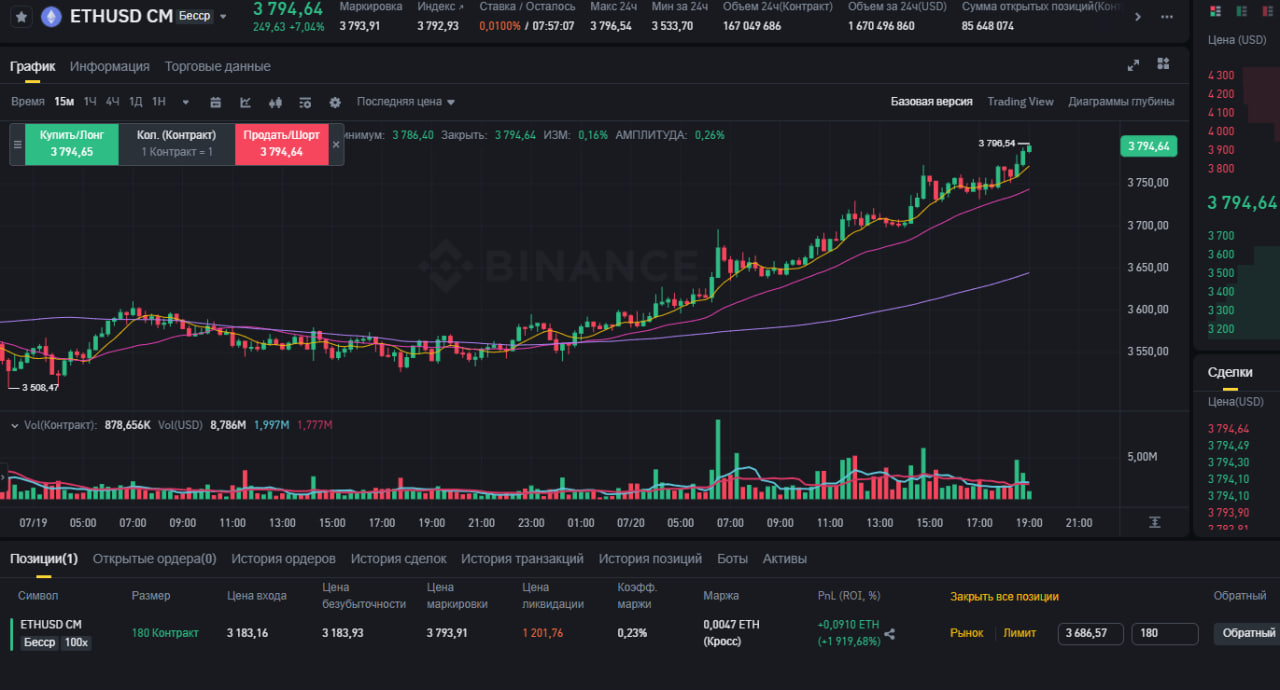Select the Время line chart mode

[x=28, y=102]
